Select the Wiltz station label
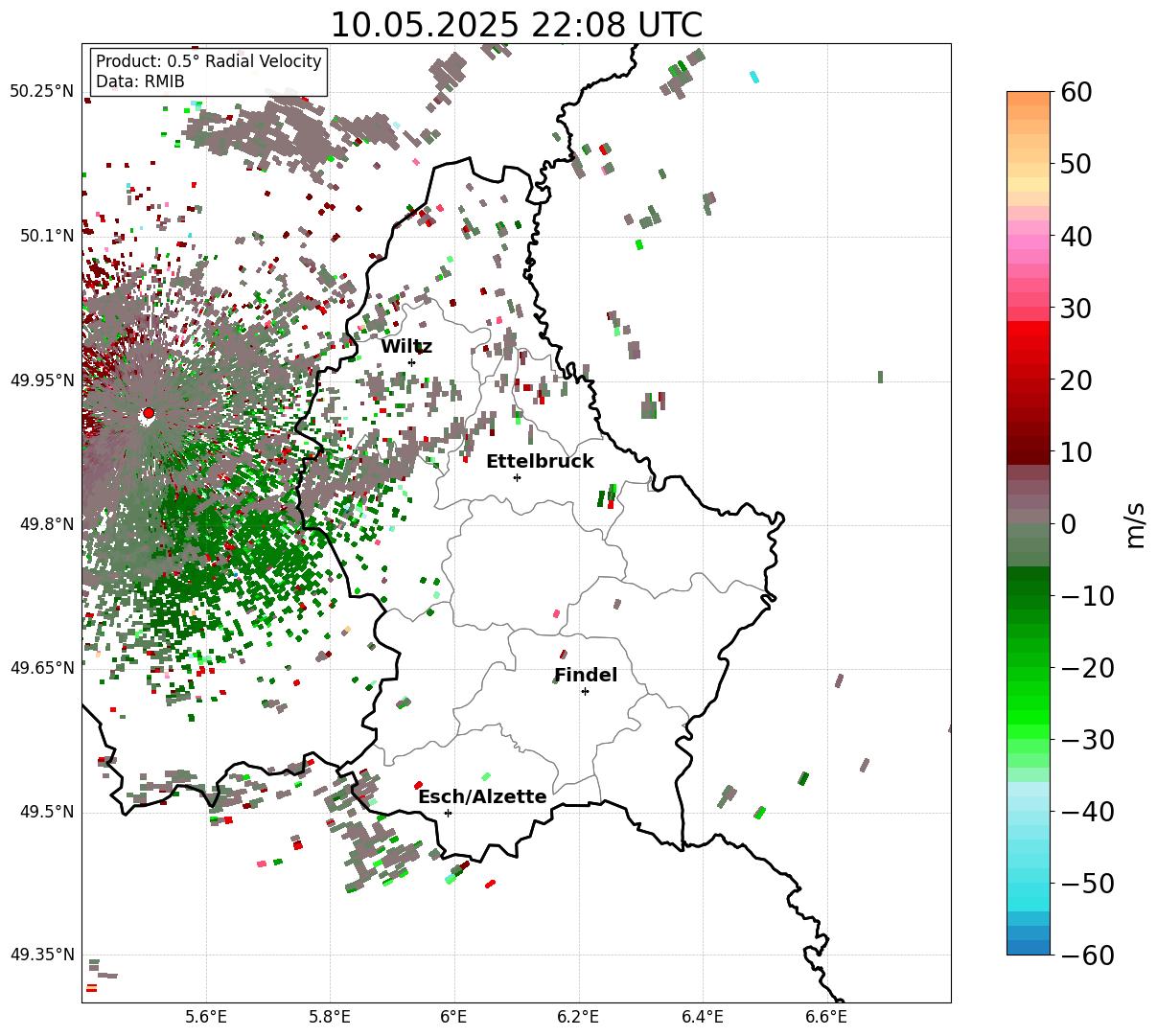The width and height of the screenshot is (1157, 1036). 406,347
